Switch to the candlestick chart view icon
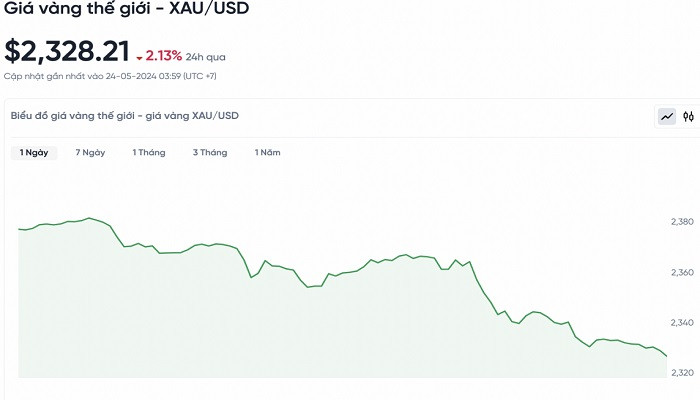The width and height of the screenshot is (700, 400). [689, 117]
